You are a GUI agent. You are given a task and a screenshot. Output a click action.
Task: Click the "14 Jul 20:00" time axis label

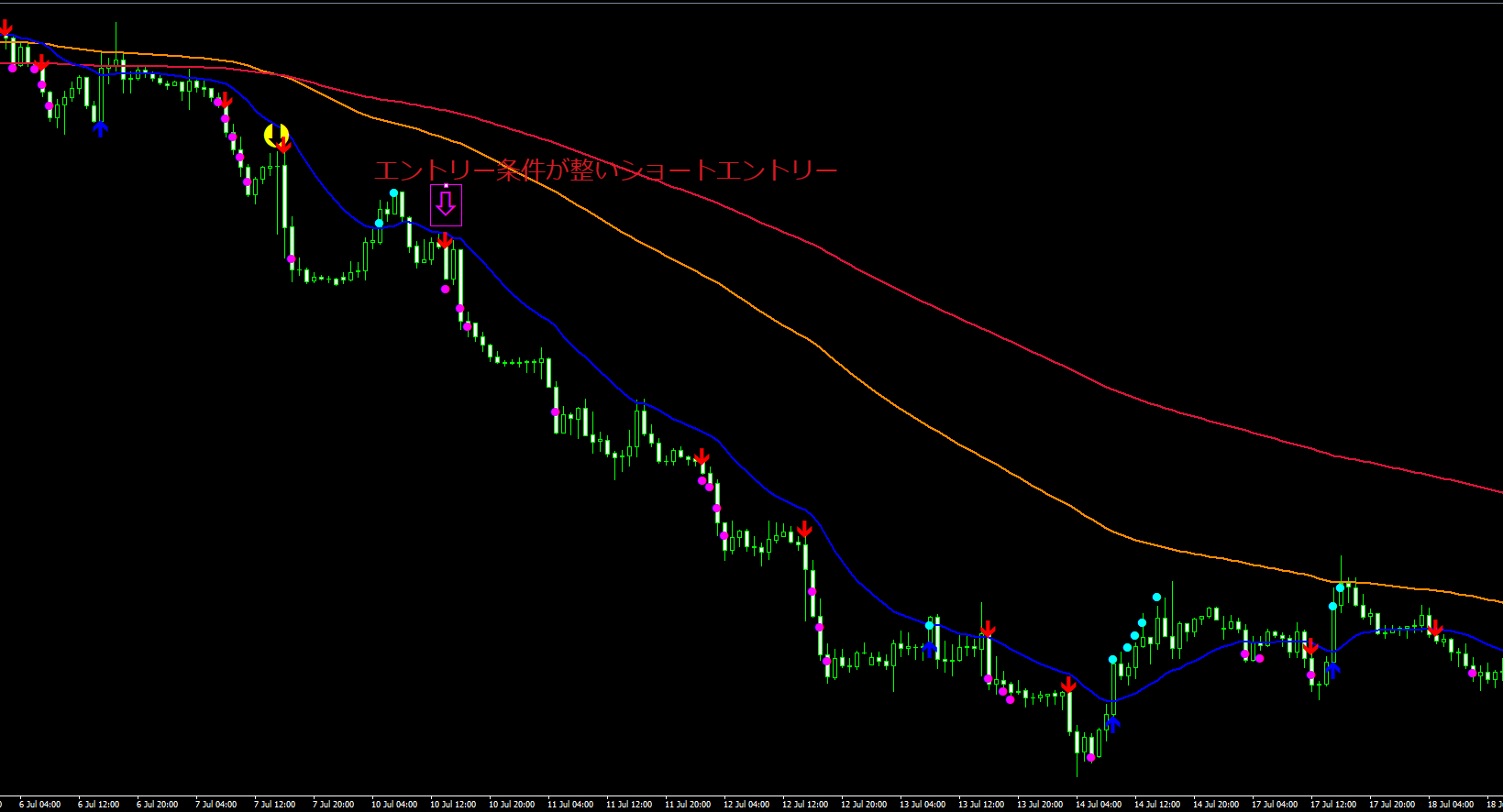point(1216,805)
